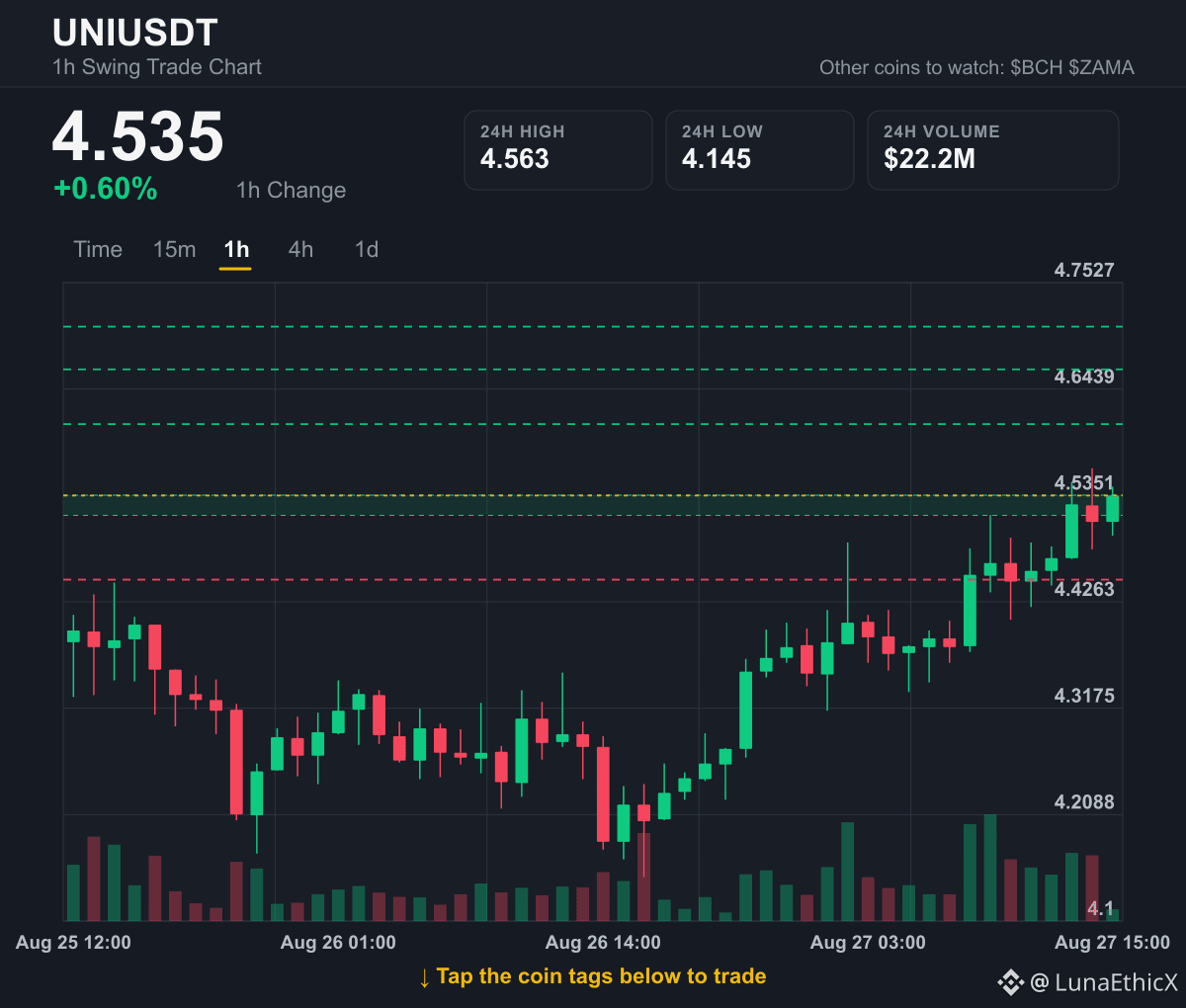
Task: Click the Aug 26 01:00 time label
Action: (338, 942)
